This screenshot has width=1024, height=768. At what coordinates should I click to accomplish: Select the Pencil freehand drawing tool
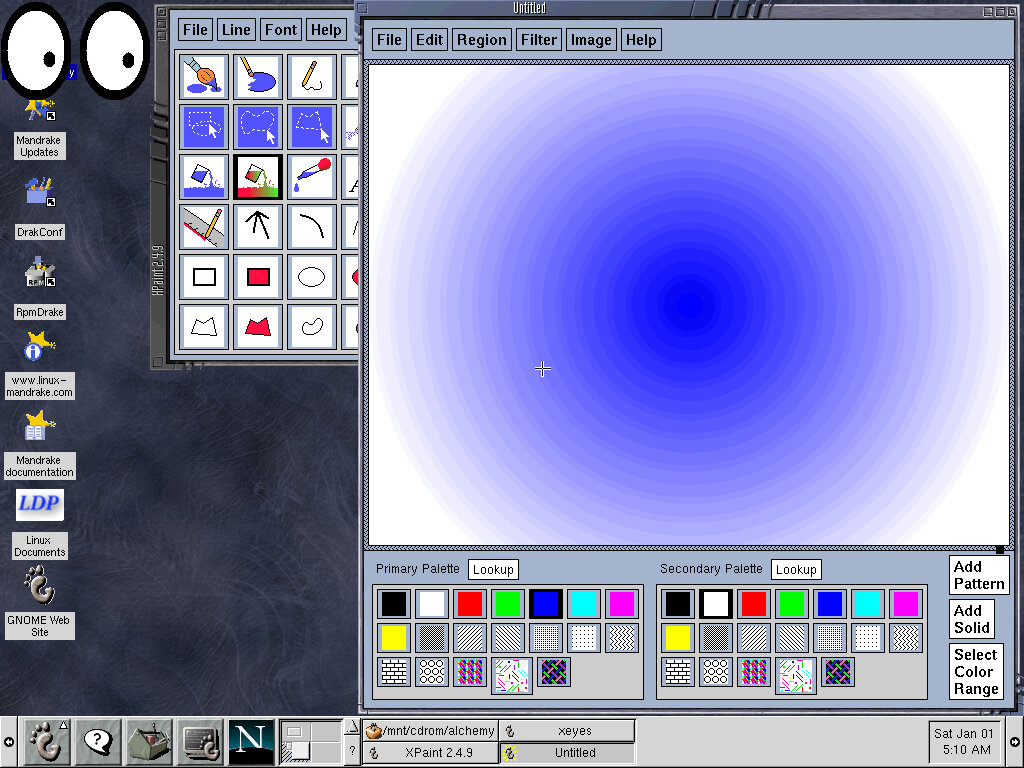point(312,77)
